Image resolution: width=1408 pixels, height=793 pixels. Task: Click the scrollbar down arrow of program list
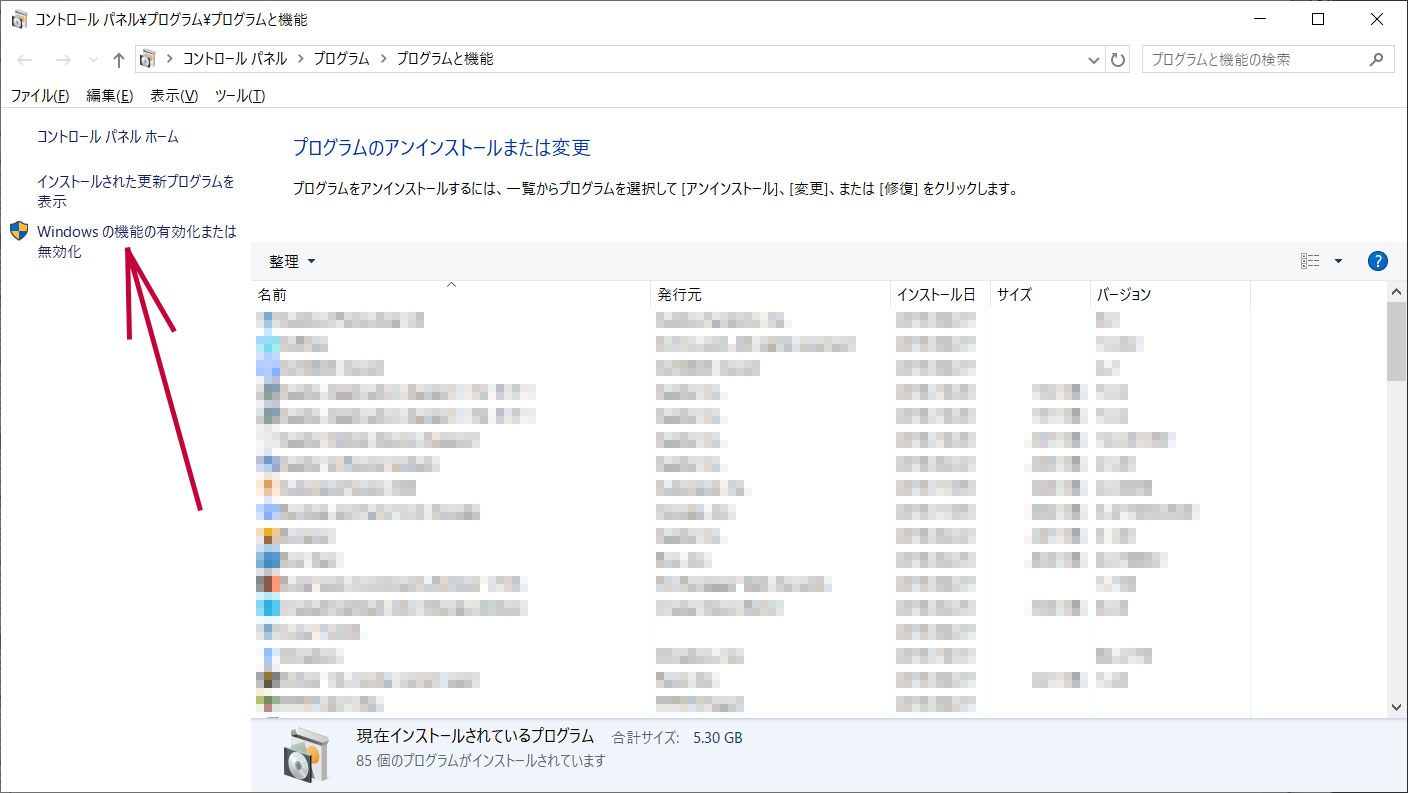tap(1397, 707)
